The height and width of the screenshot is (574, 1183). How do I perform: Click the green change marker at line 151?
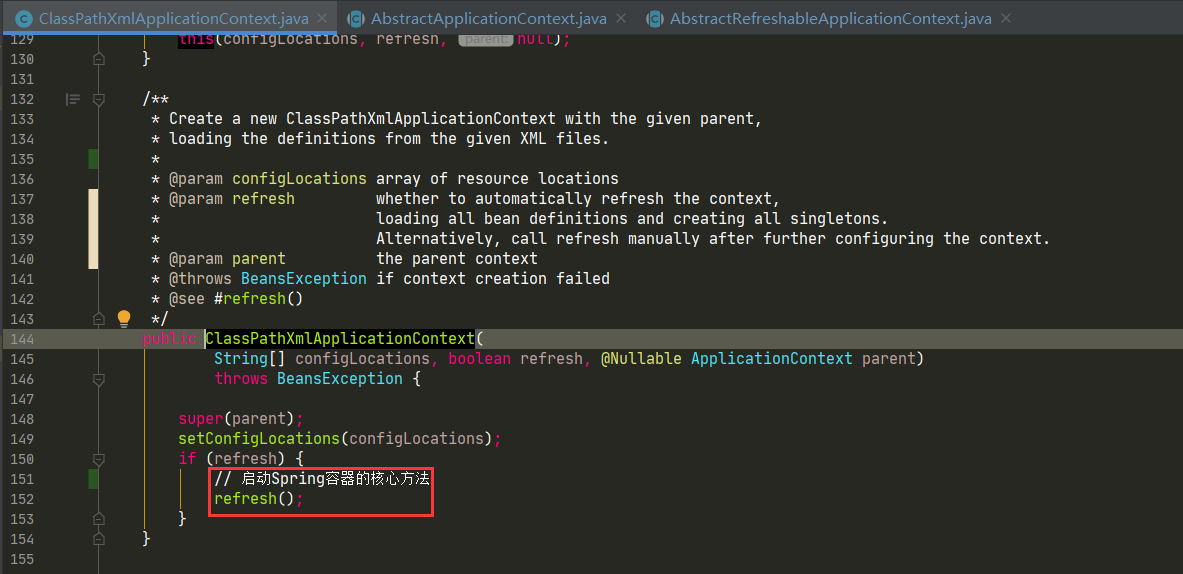pyautogui.click(x=94, y=478)
